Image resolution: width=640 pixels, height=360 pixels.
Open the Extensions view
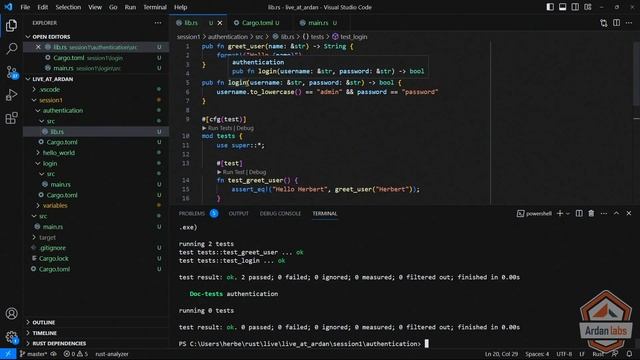click(11, 118)
